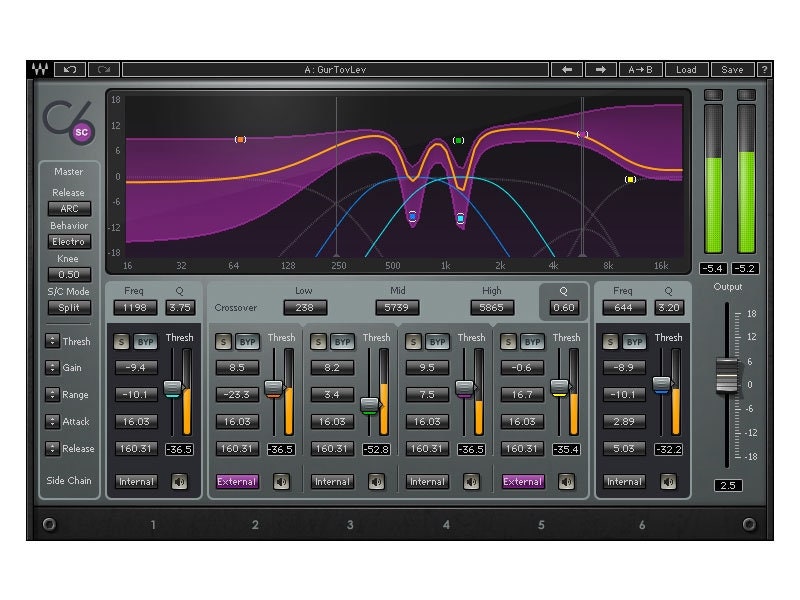The image size is (800, 600).
Task: Solo band 1 with S button
Action: click(121, 342)
